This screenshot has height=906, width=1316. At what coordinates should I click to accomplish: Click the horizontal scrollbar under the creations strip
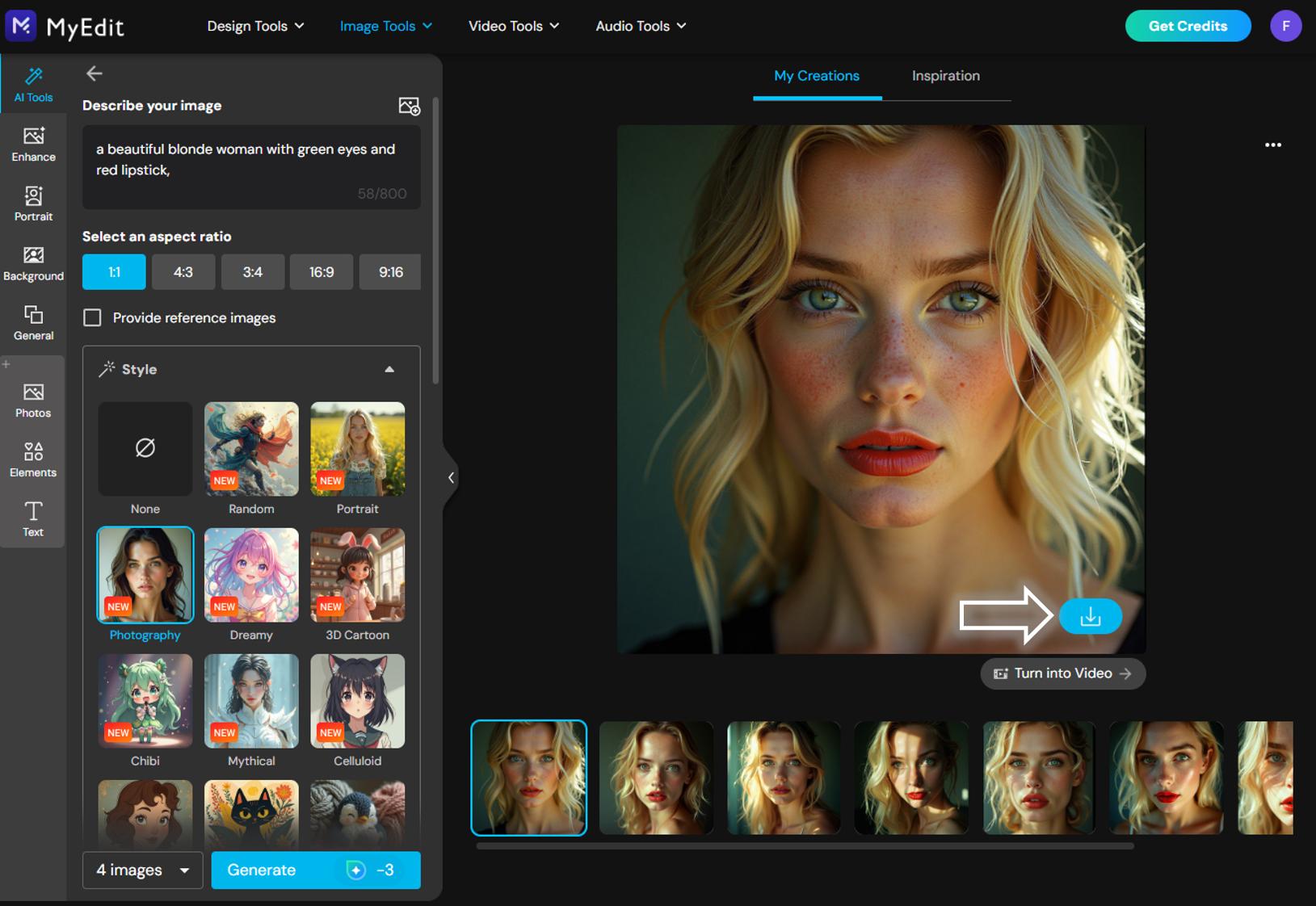coord(805,846)
